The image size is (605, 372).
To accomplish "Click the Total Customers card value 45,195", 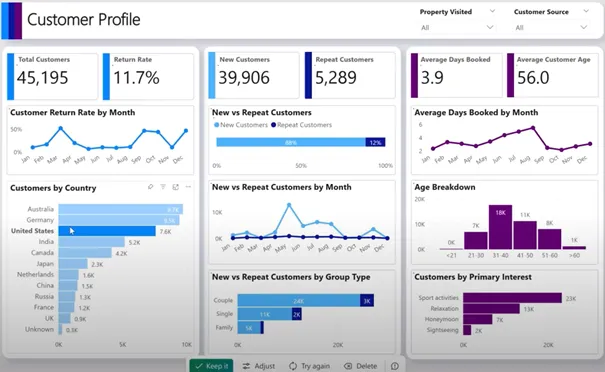I will tap(42, 78).
